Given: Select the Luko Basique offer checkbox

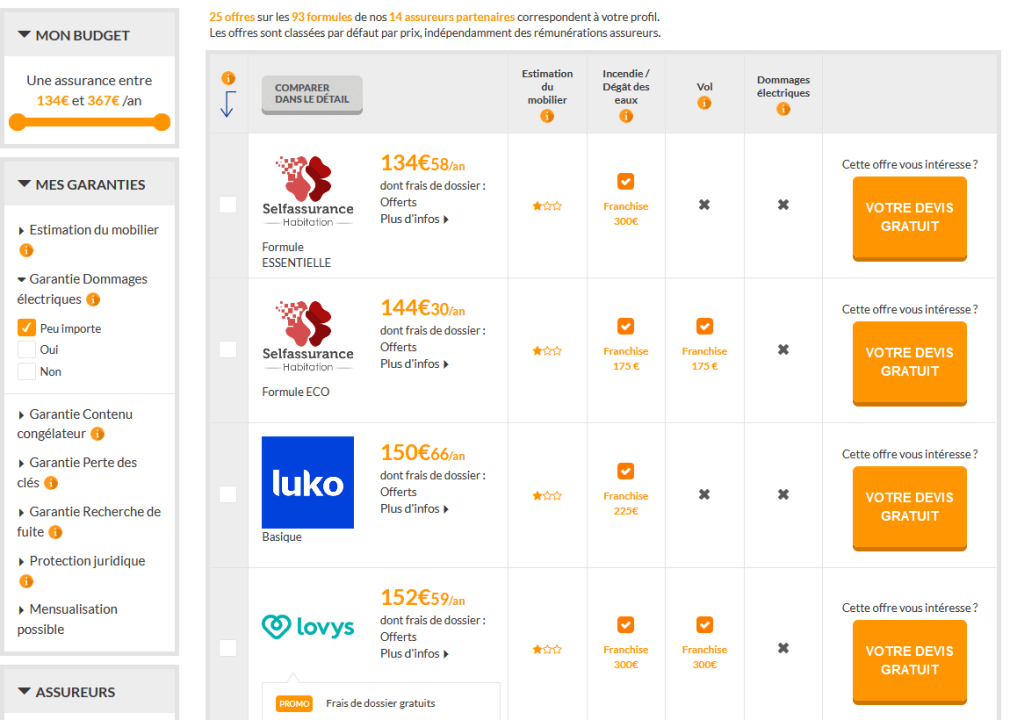Looking at the screenshot, I should 228,494.
